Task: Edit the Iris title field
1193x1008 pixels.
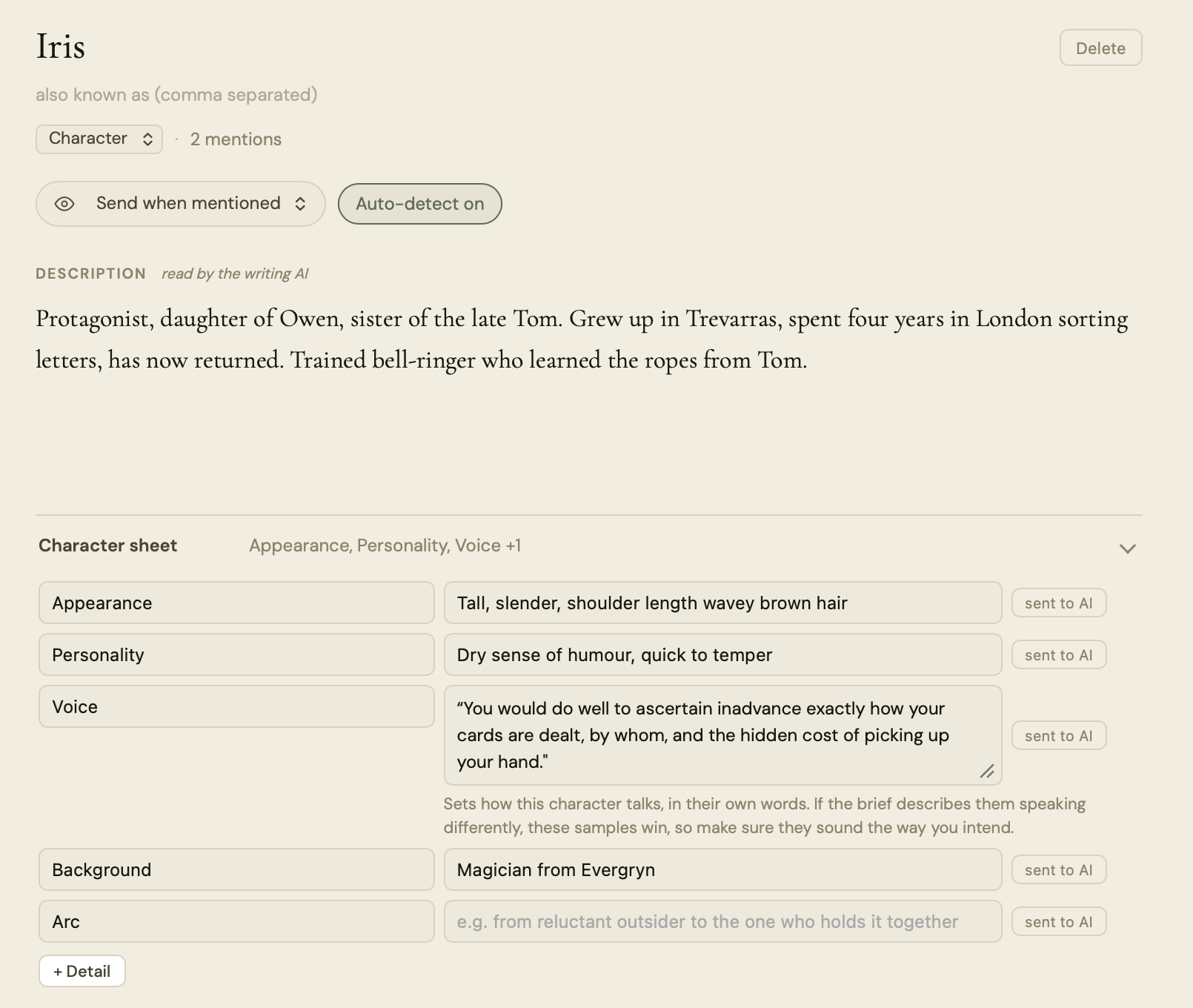Action: pyautogui.click(x=61, y=46)
